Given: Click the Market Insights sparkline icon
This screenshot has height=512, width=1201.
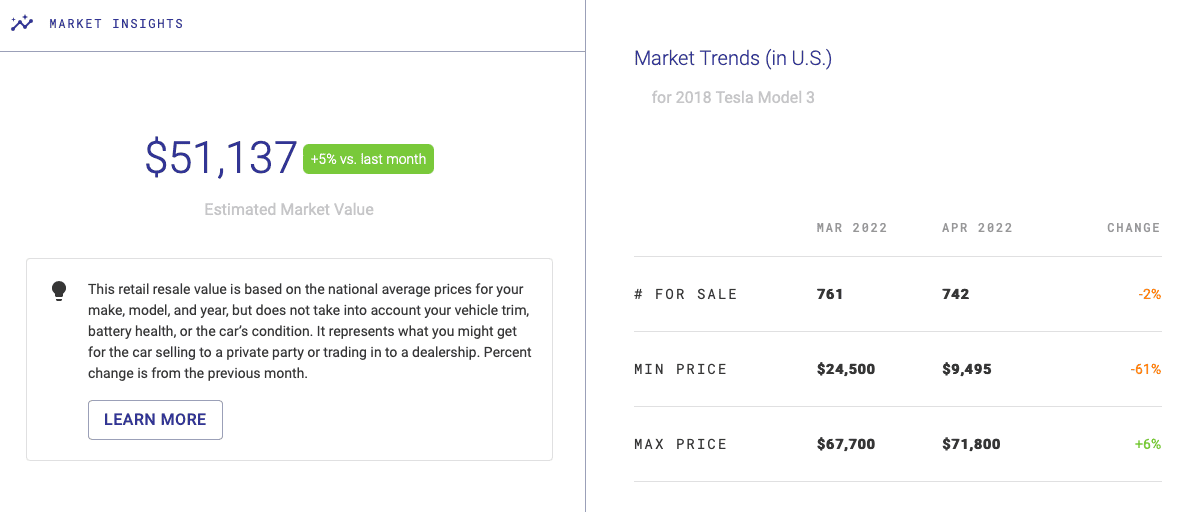Looking at the screenshot, I should pos(22,23).
